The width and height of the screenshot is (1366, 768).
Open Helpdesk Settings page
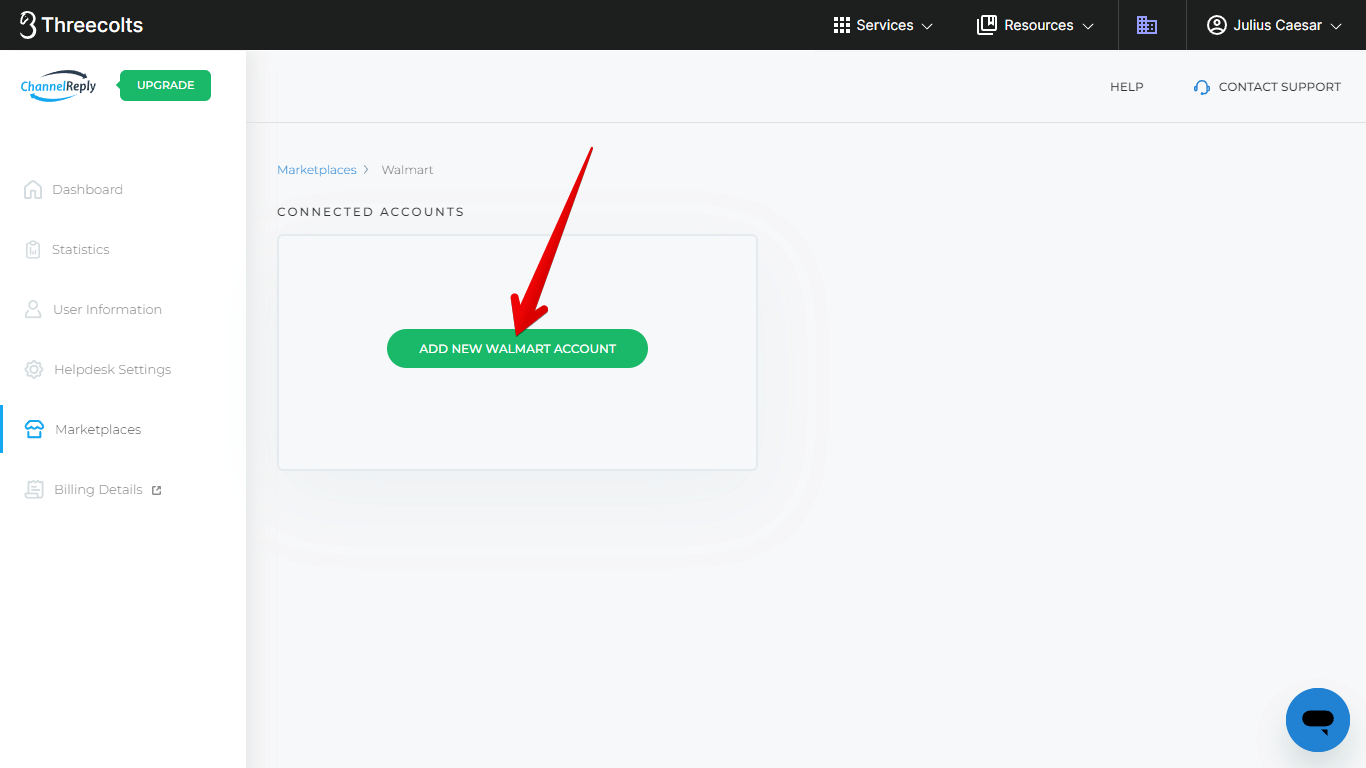tap(113, 370)
